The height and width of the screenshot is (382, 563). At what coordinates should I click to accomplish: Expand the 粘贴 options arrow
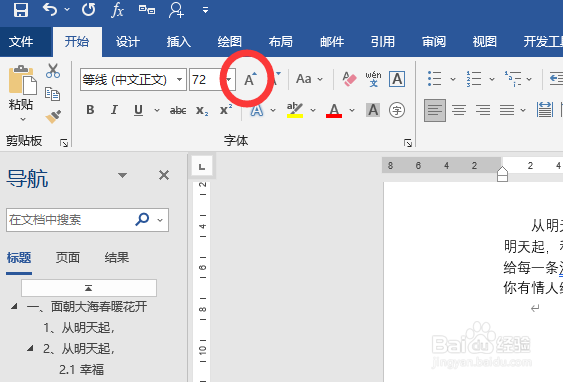click(23, 119)
